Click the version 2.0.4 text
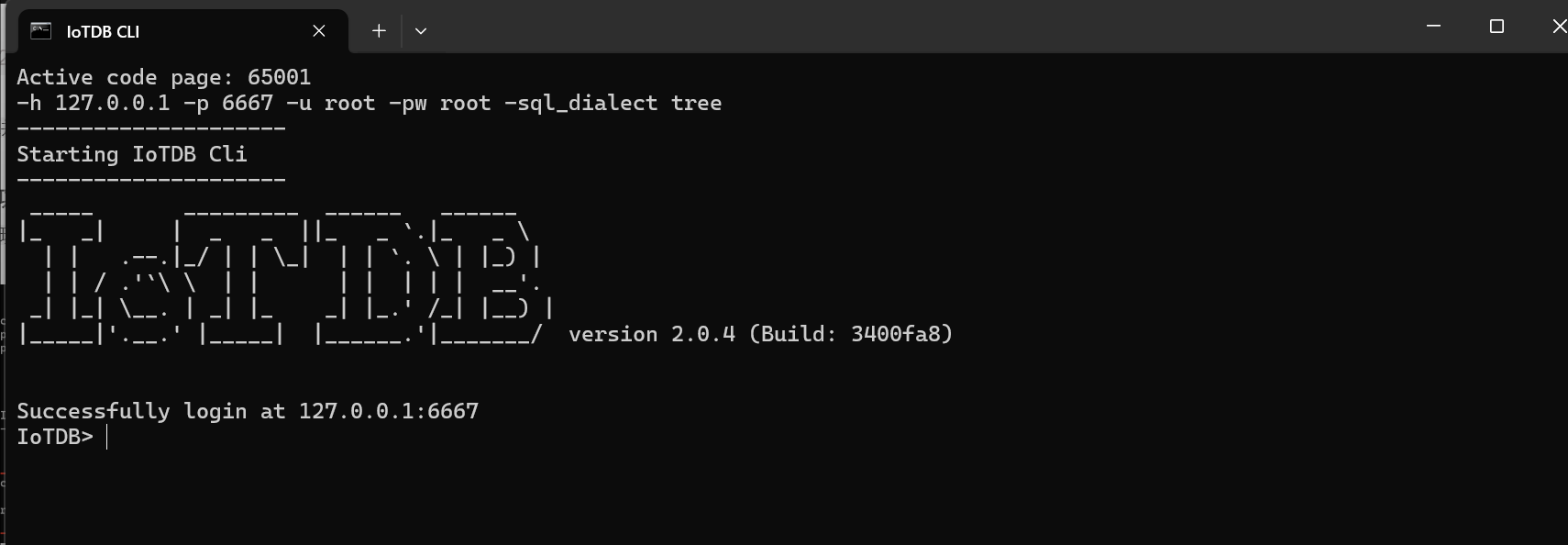Image resolution: width=1568 pixels, height=545 pixels. [652, 334]
